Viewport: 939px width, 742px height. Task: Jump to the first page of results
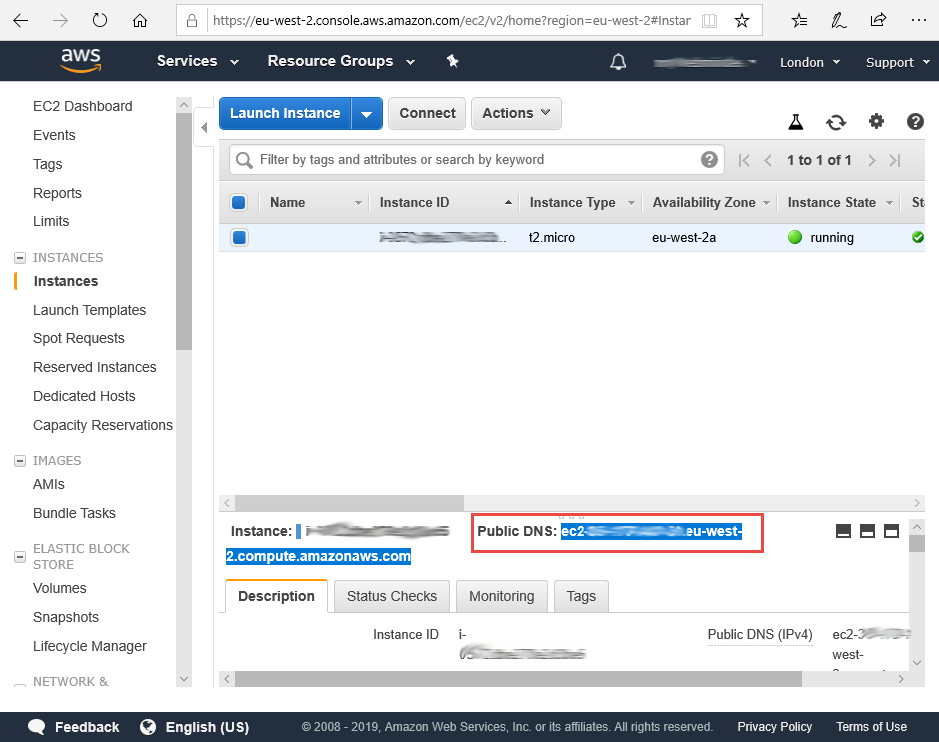coord(744,160)
